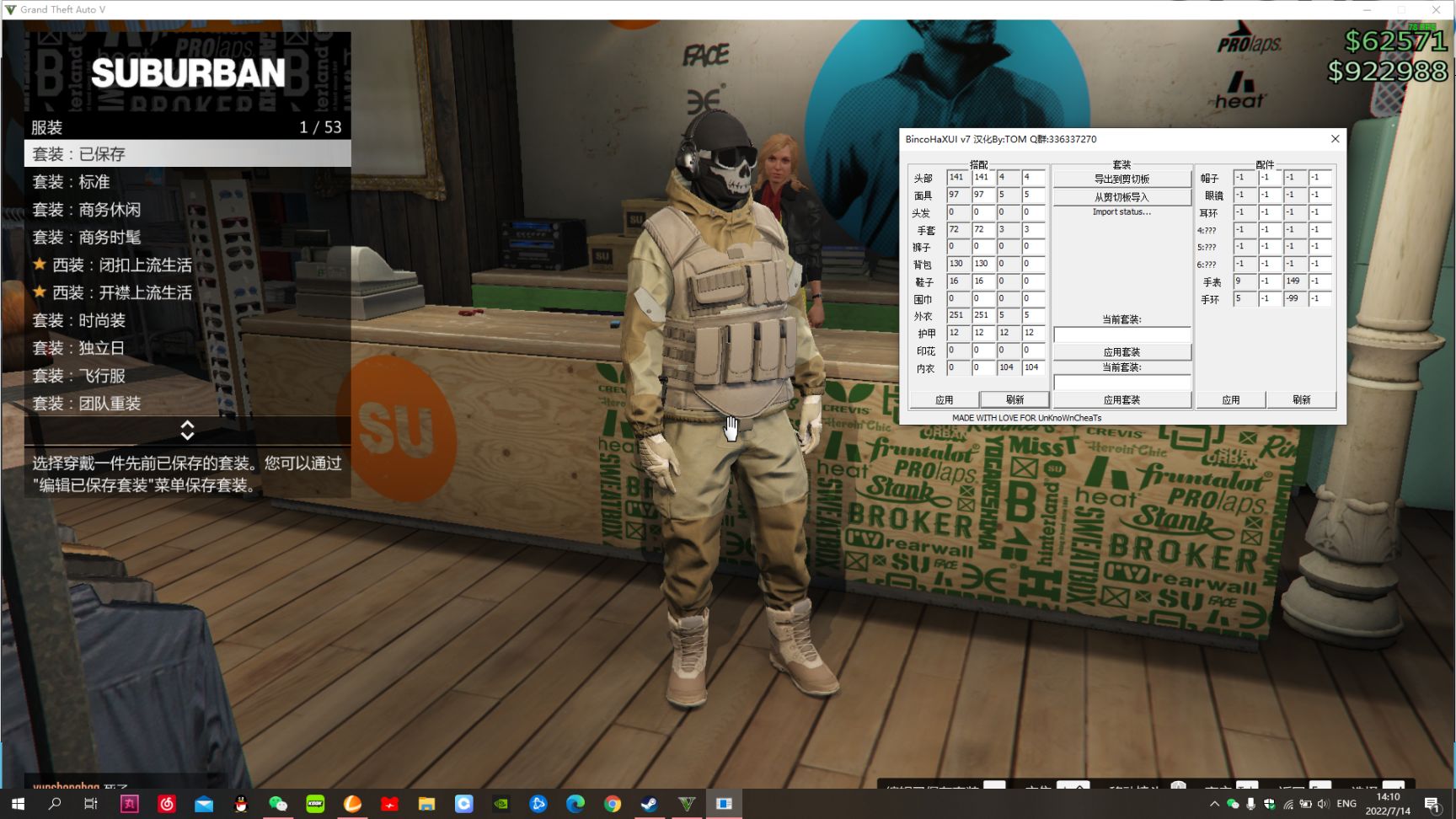Open NetEase Cloud Music taskbar icon
The height and width of the screenshot is (819, 1456).
167,804
